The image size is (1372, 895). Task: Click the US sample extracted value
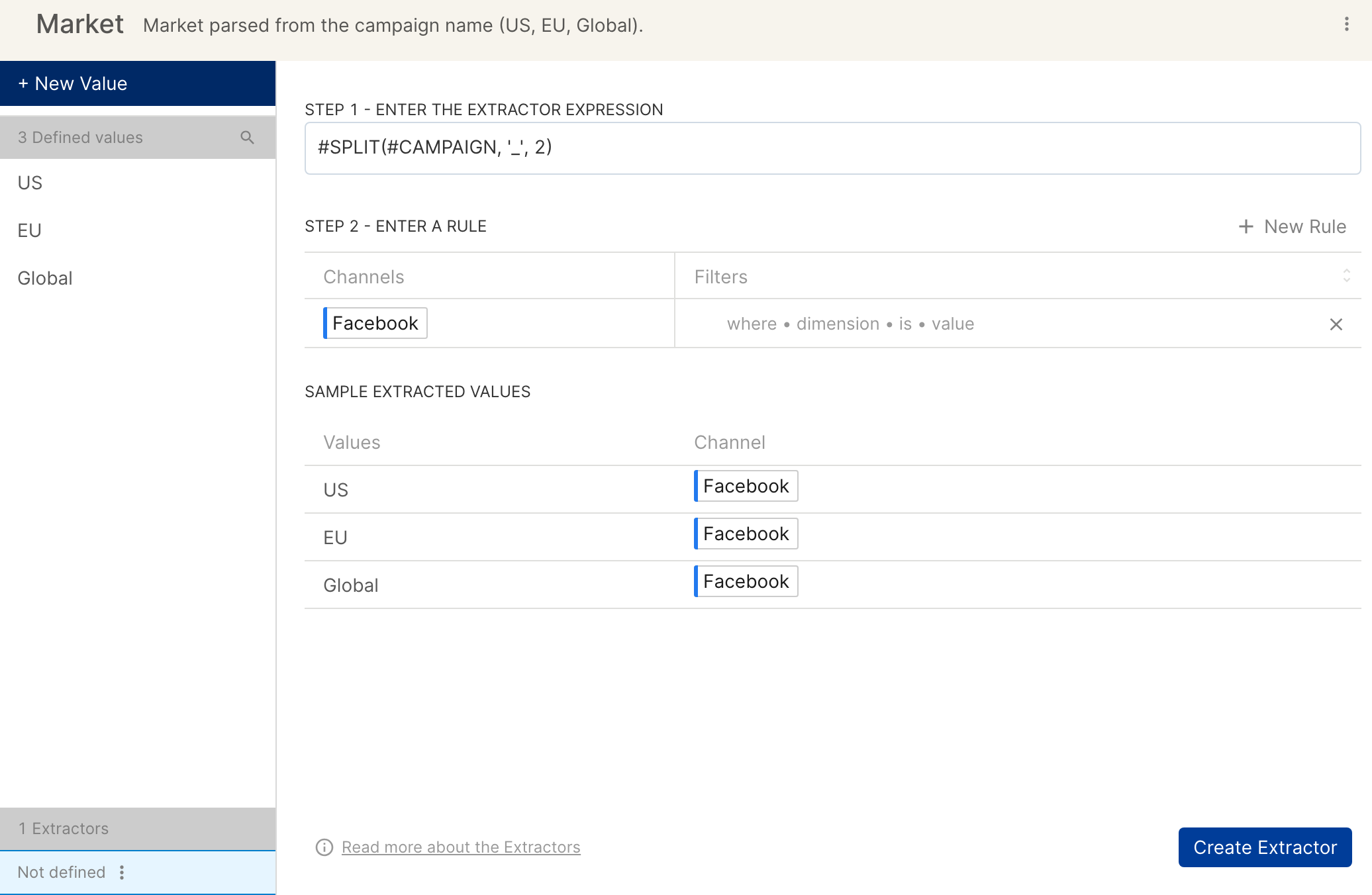(336, 490)
